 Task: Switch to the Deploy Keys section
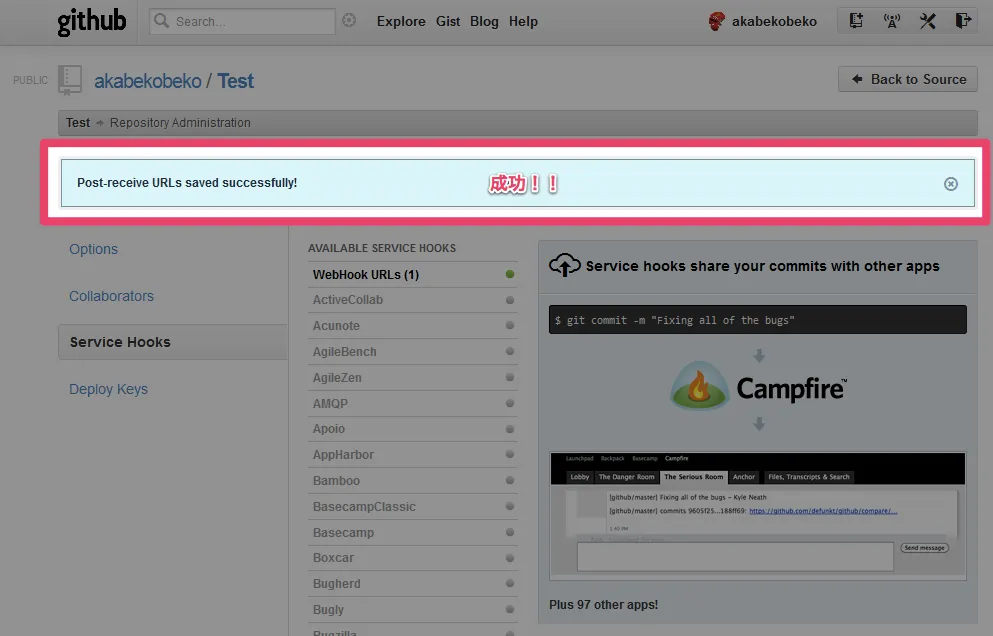[108, 389]
